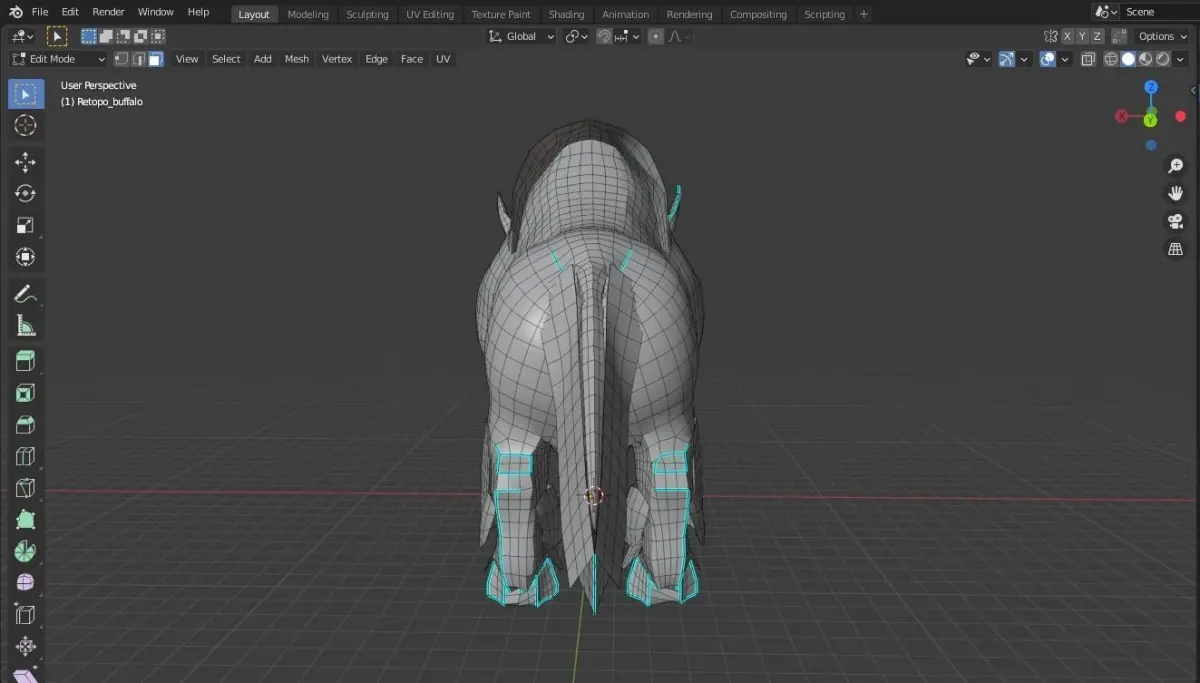This screenshot has height=683, width=1200.
Task: Click the green Y-axis gizmo circle
Action: coord(1151,120)
